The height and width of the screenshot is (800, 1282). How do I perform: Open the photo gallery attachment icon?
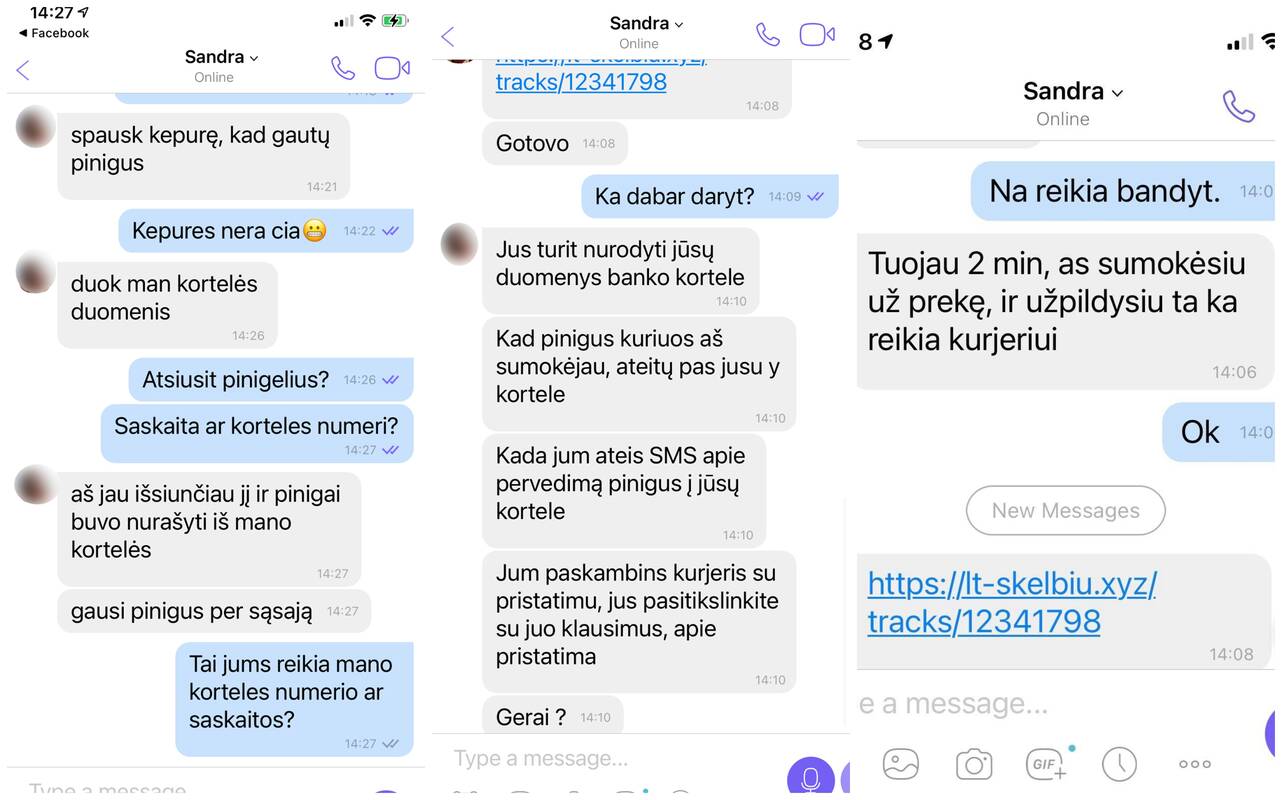[x=901, y=764]
